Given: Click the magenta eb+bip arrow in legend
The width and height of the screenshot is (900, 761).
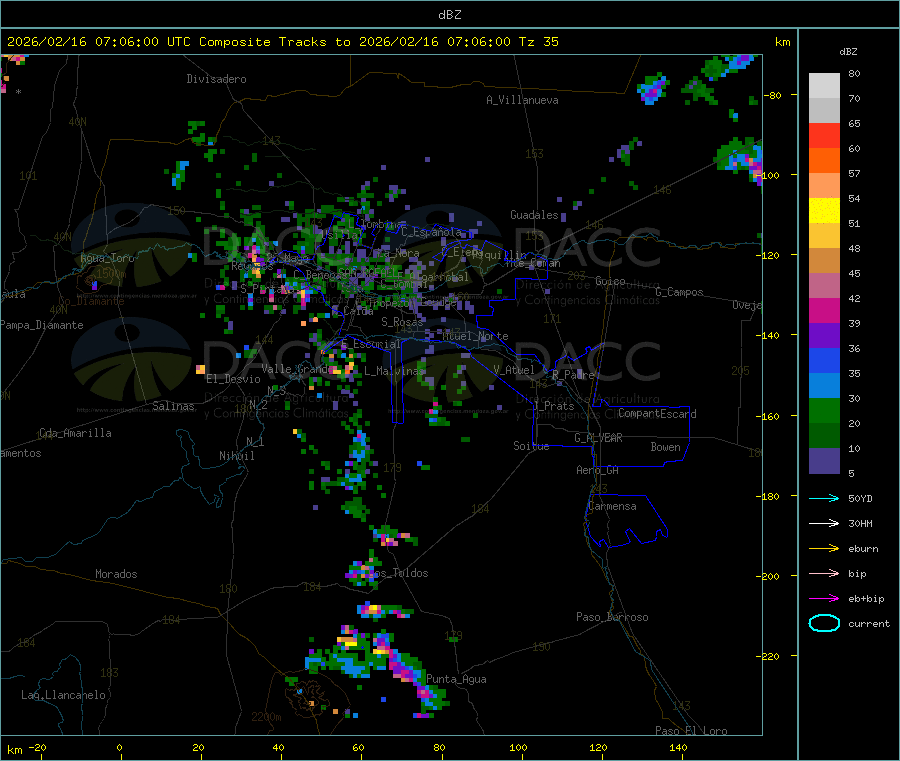Looking at the screenshot, I should [x=824, y=599].
